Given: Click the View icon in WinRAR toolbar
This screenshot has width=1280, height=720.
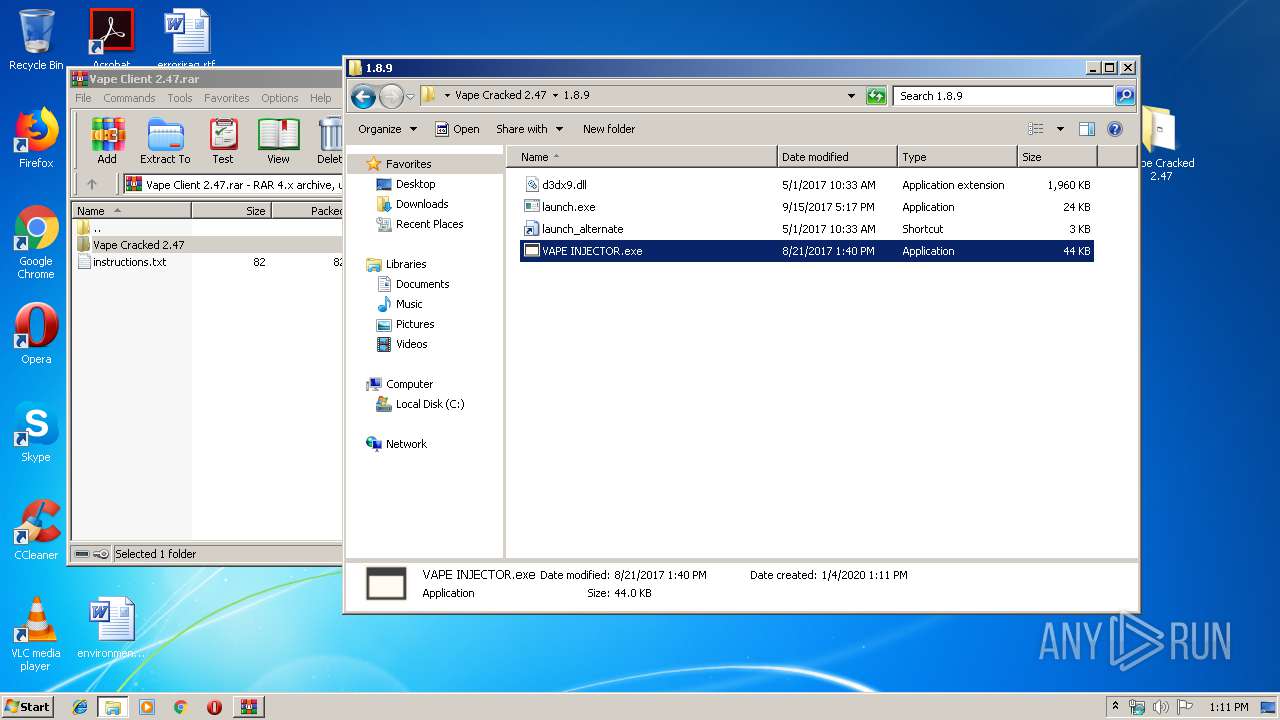Looking at the screenshot, I should (x=278, y=140).
